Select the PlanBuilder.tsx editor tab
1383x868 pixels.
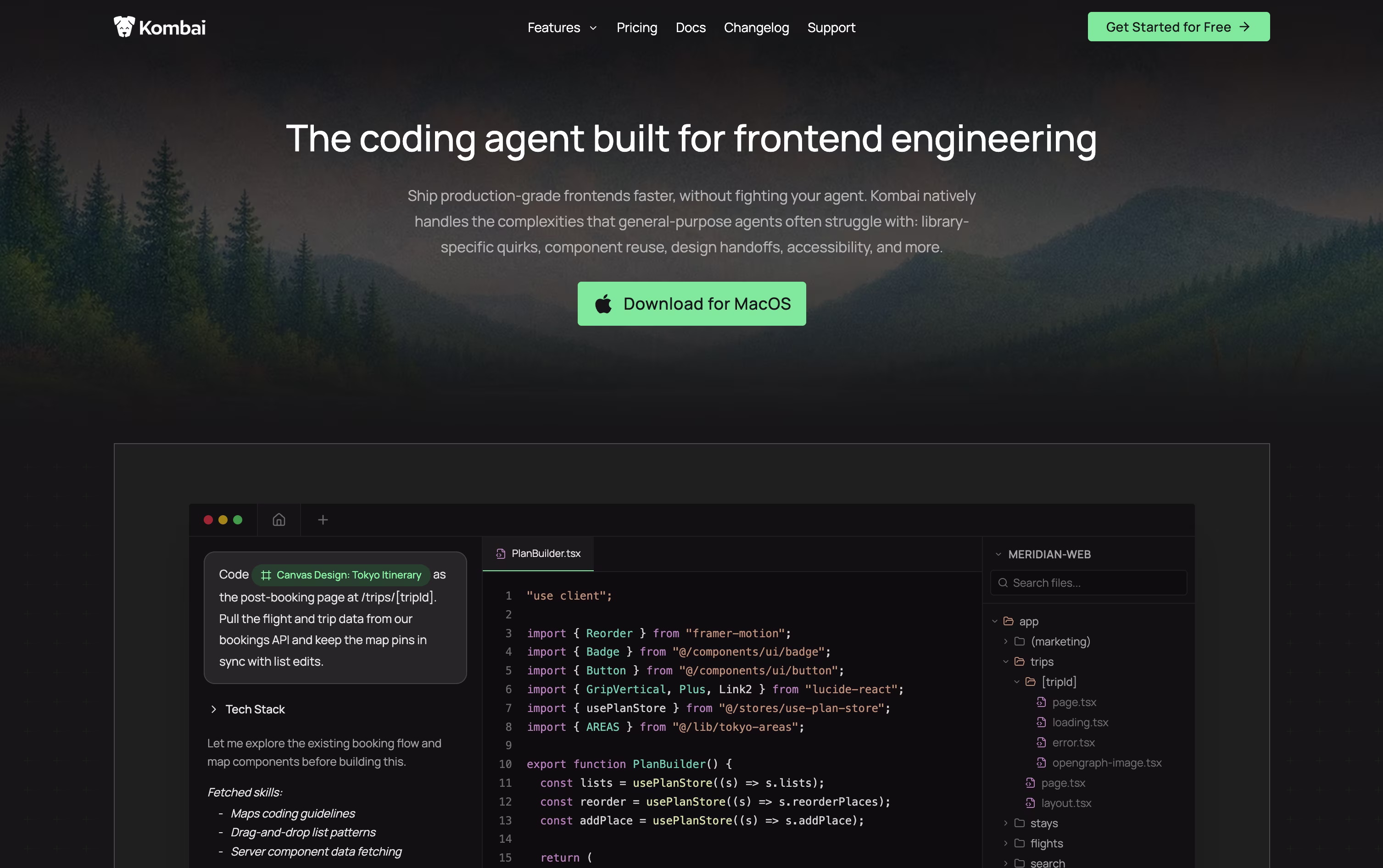coord(538,553)
